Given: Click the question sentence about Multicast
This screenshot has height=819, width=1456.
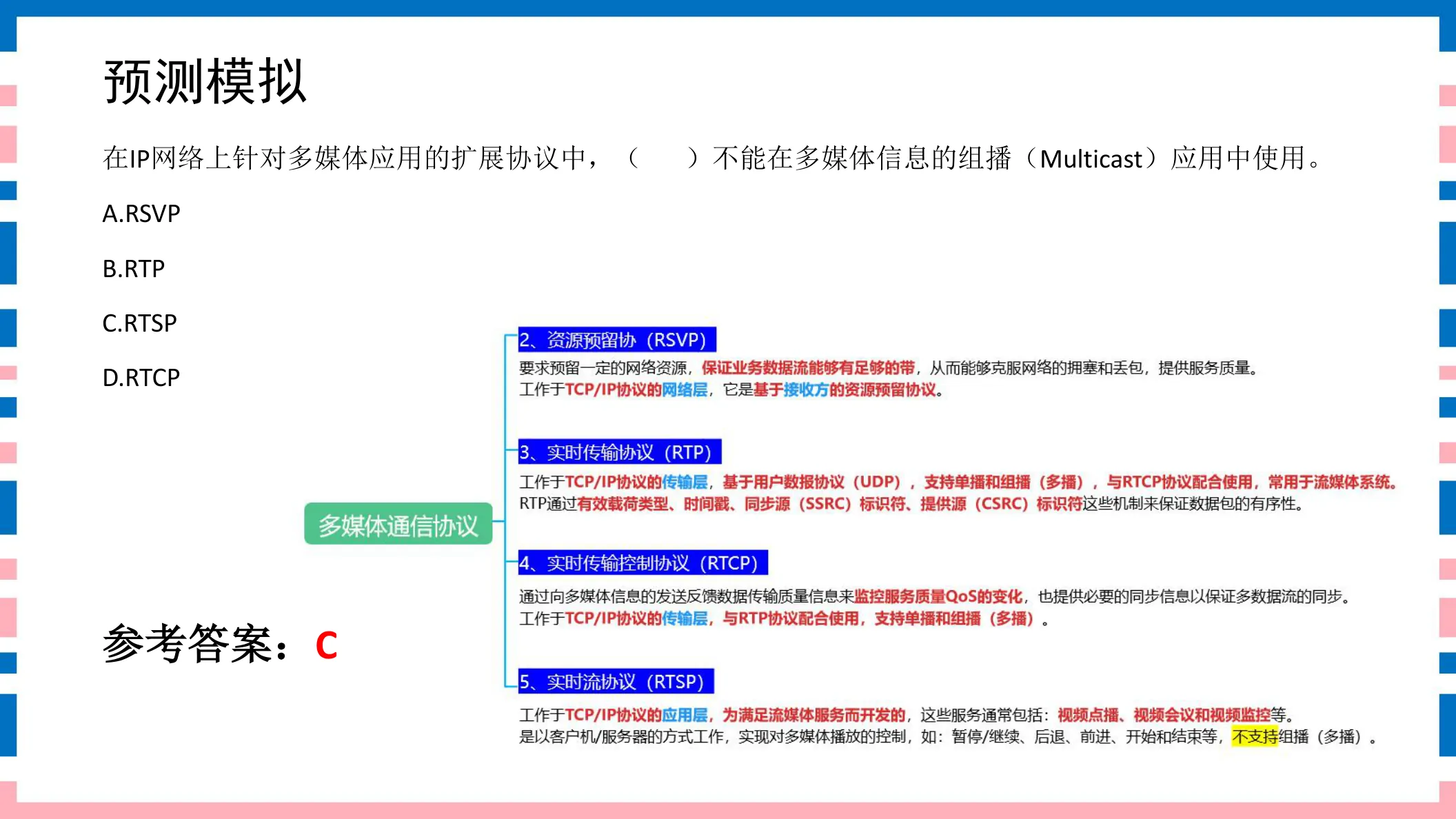Looking at the screenshot, I should tap(711, 159).
